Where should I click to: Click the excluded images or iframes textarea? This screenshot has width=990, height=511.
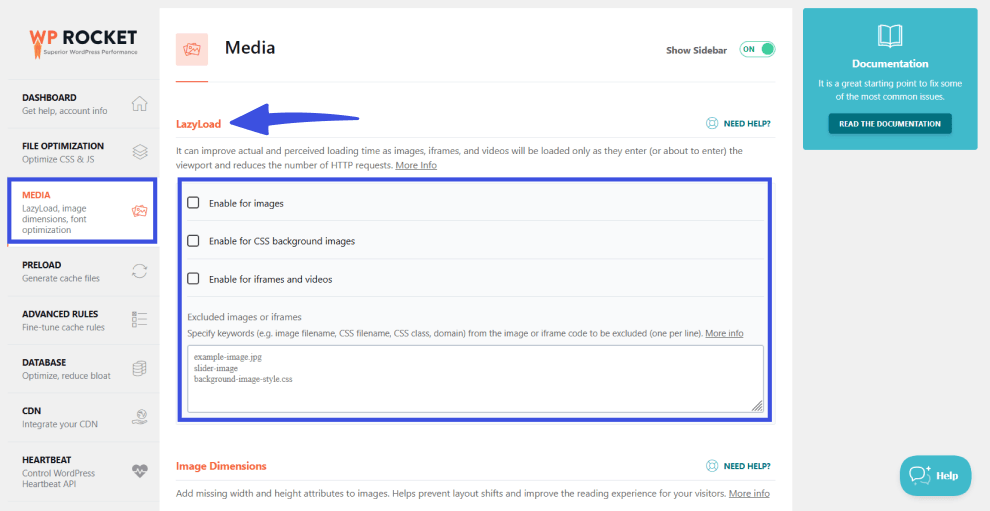coord(475,379)
